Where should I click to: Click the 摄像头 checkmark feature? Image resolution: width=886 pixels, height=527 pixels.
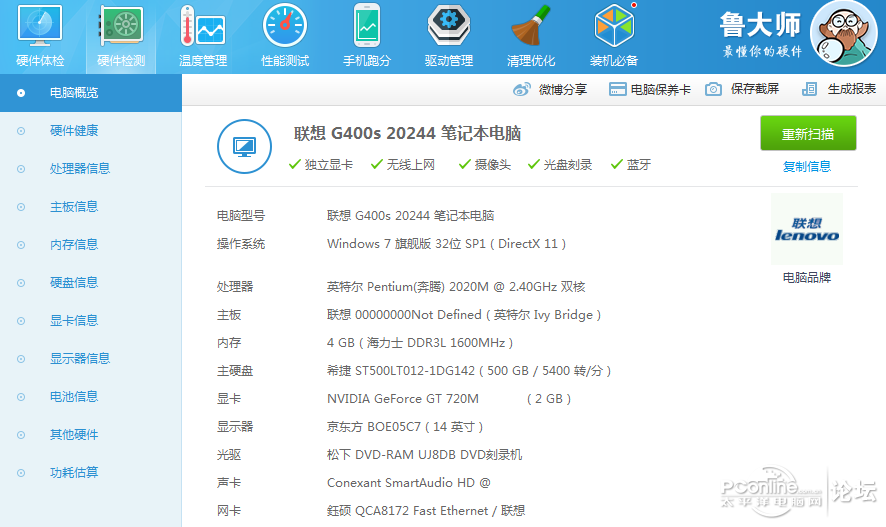click(485, 164)
